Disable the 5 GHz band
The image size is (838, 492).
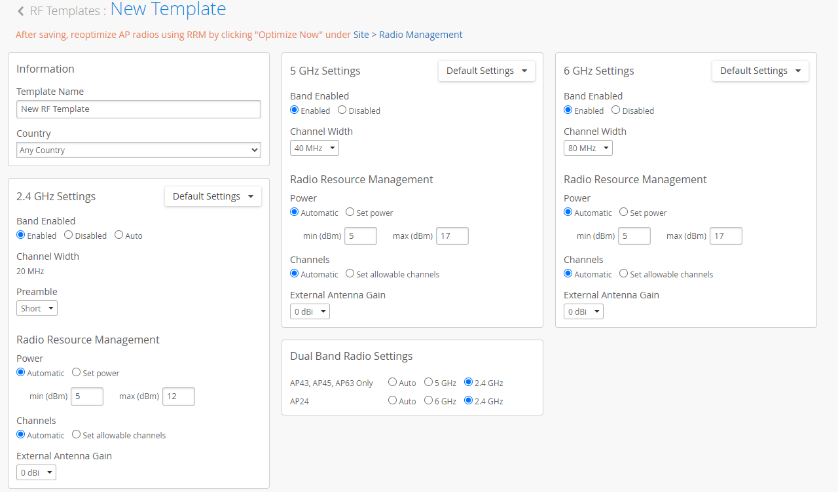(x=343, y=110)
